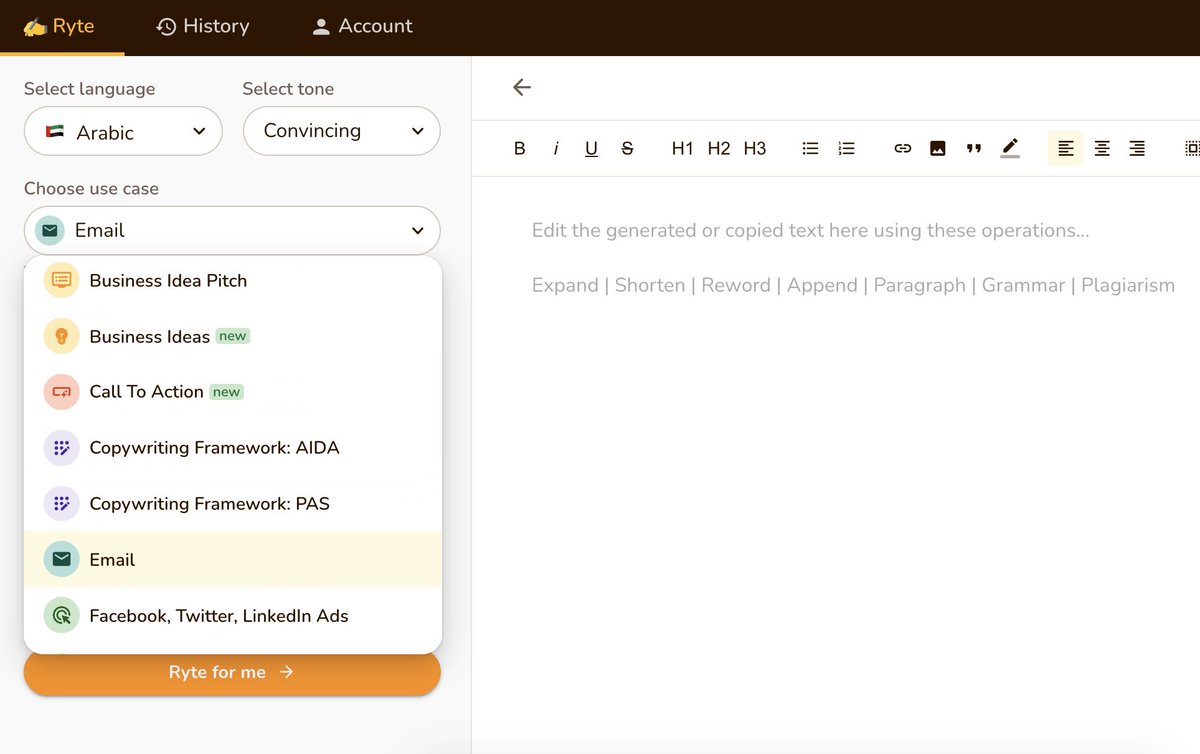Choose Copywriting Framework: PAS option
Screen dimensions: 1200x754
[233, 504]
